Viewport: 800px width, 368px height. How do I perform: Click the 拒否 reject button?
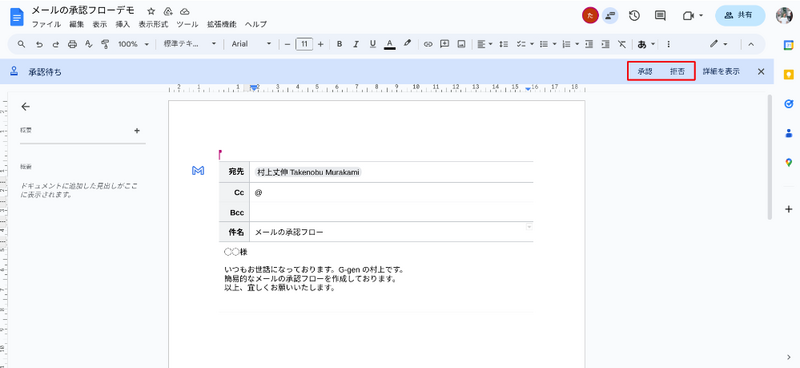point(678,72)
